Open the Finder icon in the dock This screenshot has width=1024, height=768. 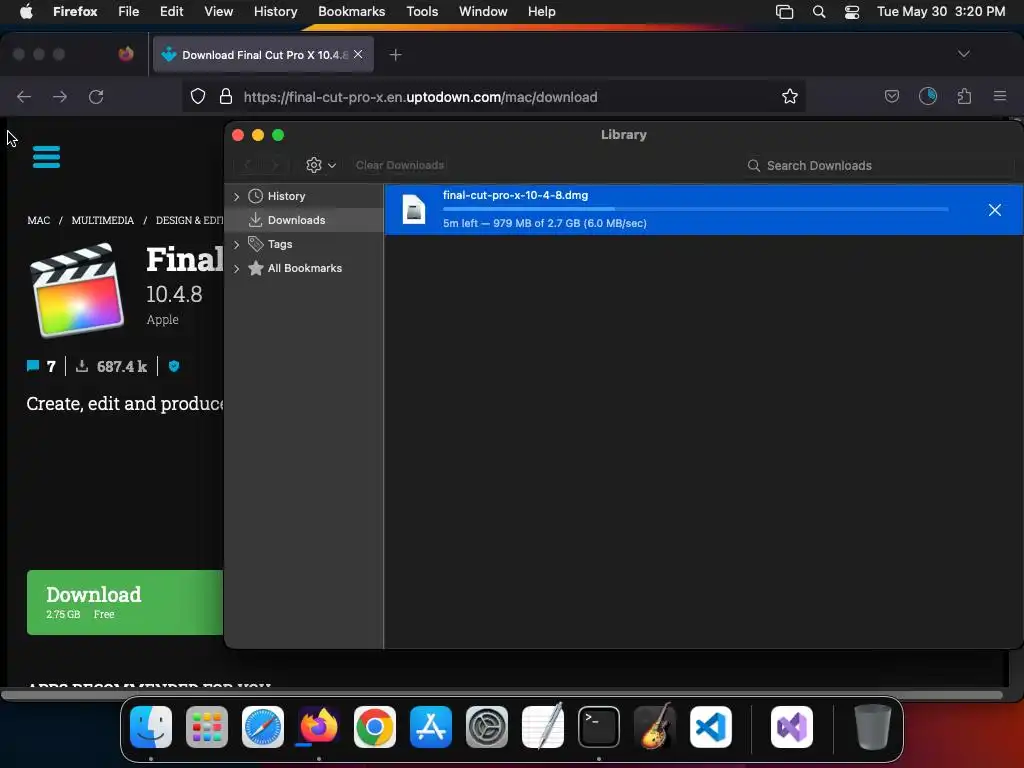click(151, 727)
